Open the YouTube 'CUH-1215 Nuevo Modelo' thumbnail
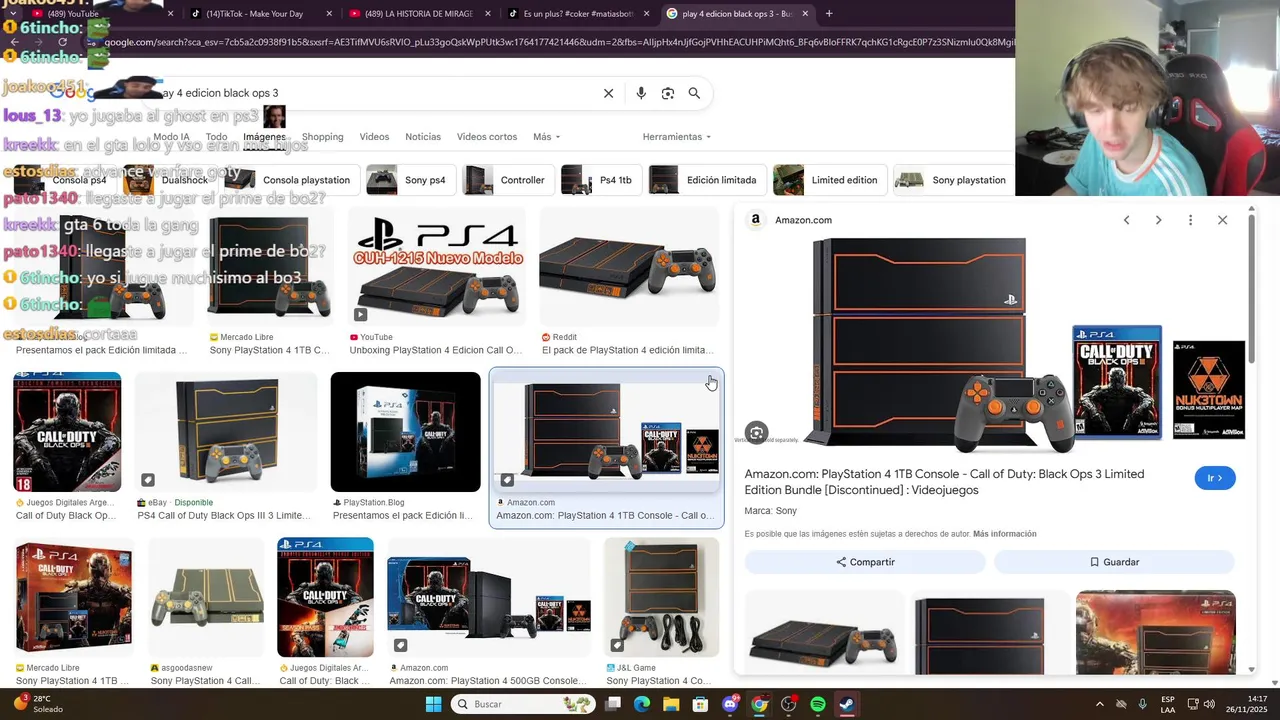 click(x=436, y=266)
